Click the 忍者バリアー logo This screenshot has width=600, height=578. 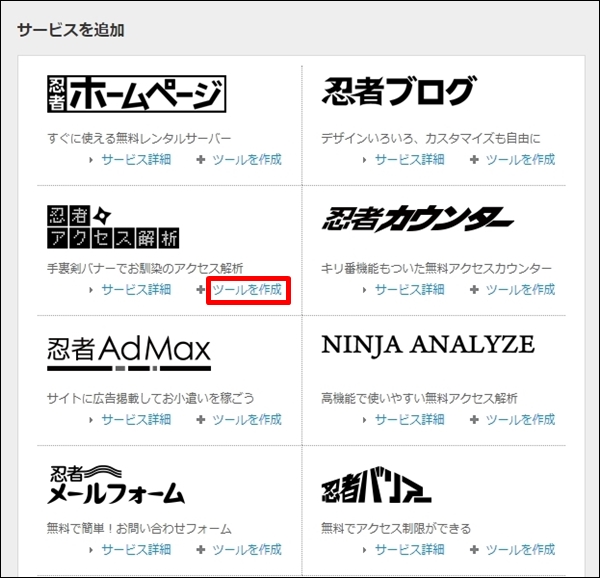[377, 485]
